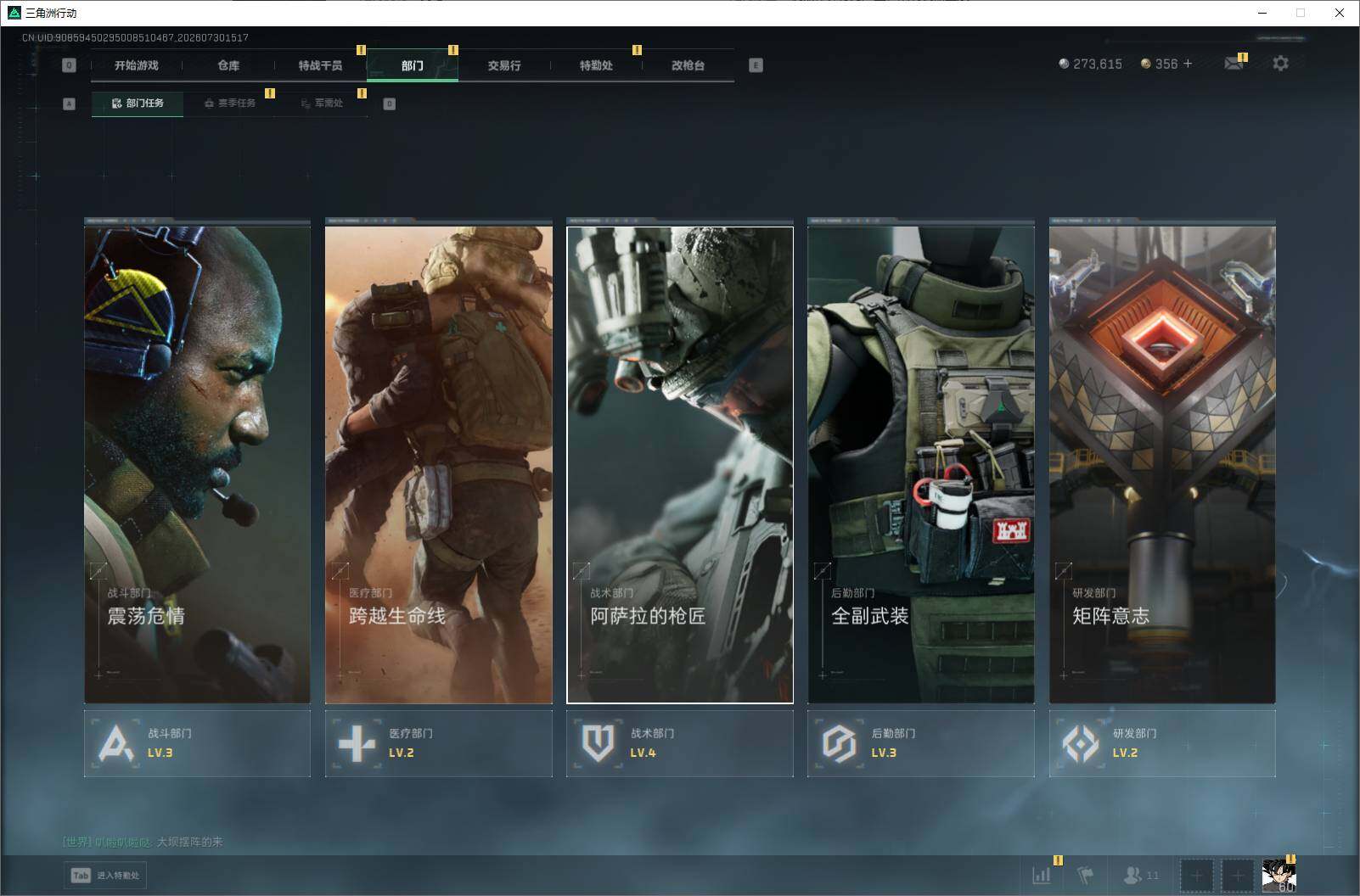Open the statistics bar-chart icon
The height and width of the screenshot is (896, 1360).
pos(1041,875)
